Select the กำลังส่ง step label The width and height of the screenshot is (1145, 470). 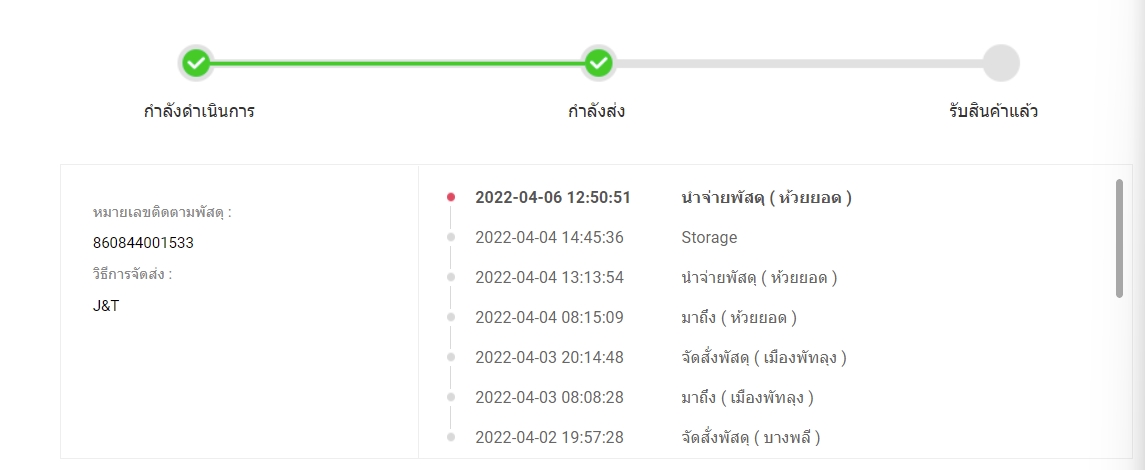tap(597, 111)
